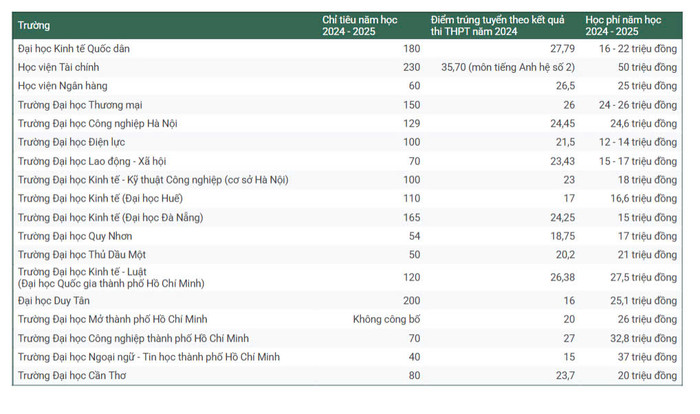The height and width of the screenshot is (414, 700).
Task: Select the 'Học viện Tài chính' cell
Action: 73,67
